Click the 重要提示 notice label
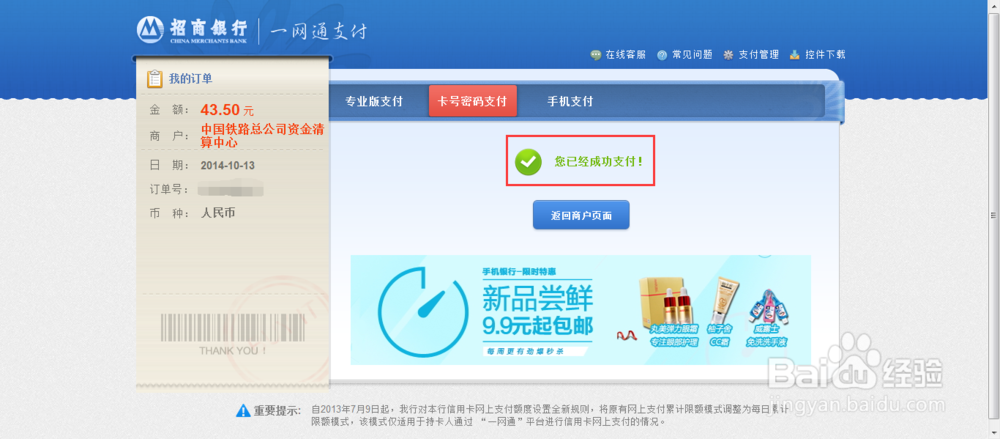This screenshot has width=1000, height=439. click(277, 410)
